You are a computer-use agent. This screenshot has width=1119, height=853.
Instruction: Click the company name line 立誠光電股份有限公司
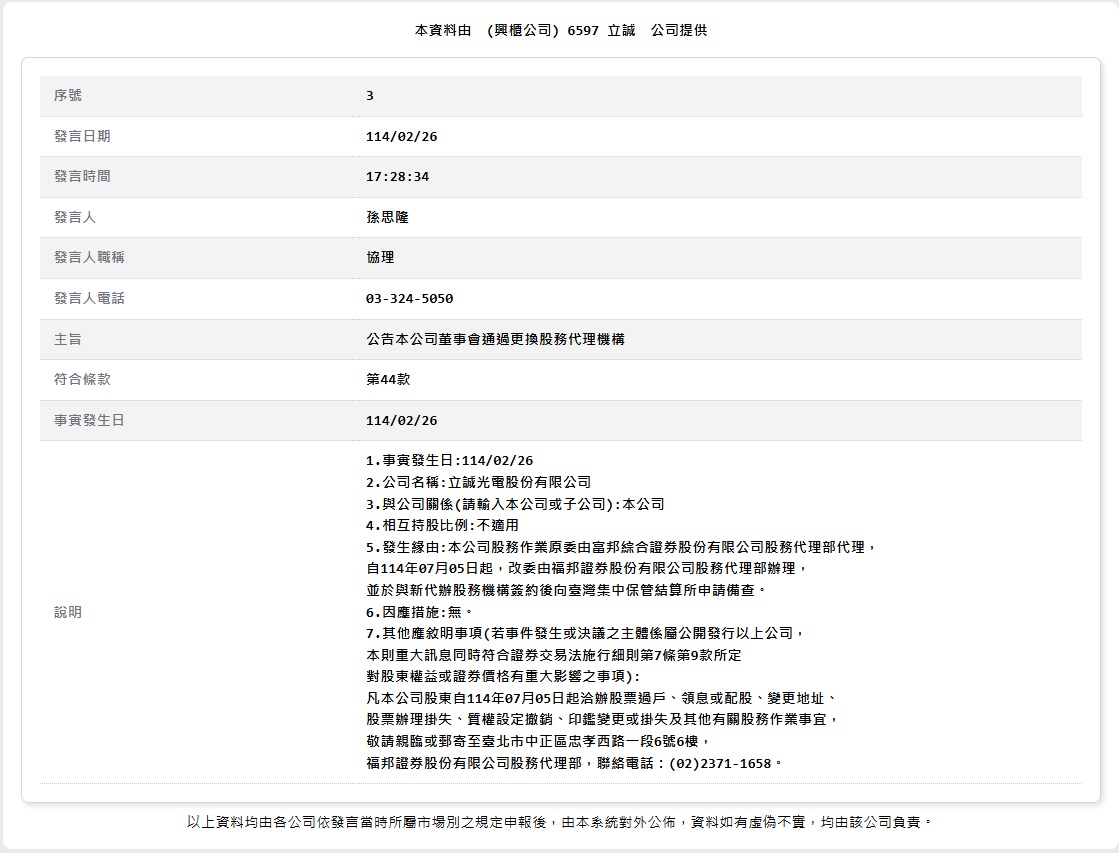point(478,482)
